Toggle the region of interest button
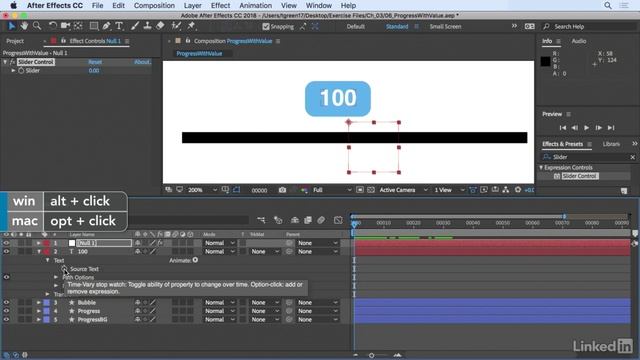The width and height of the screenshot is (640, 360). [x=360, y=190]
